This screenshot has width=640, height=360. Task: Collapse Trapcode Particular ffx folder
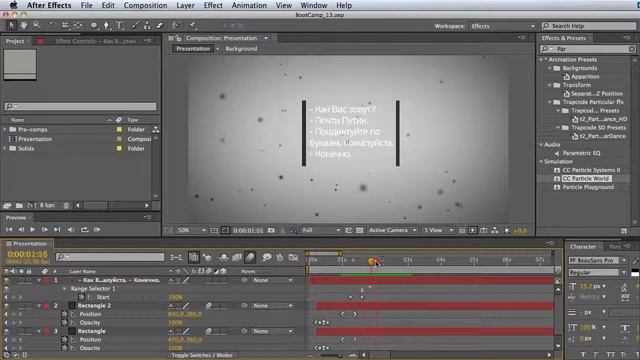tap(550, 102)
